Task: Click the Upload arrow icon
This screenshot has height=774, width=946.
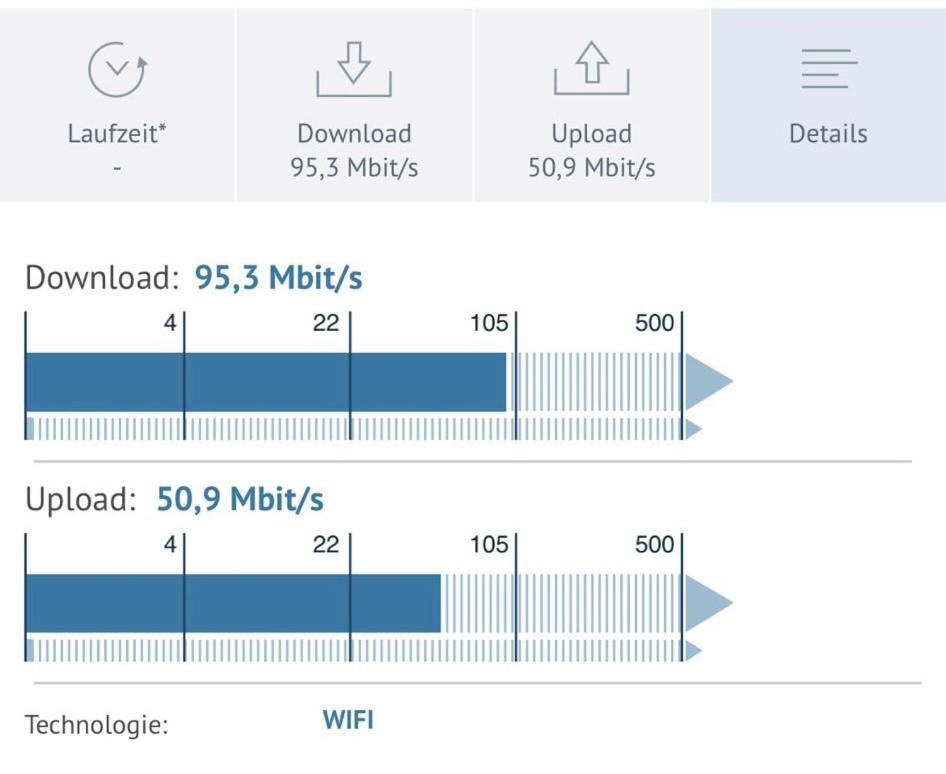Action: tap(591, 68)
